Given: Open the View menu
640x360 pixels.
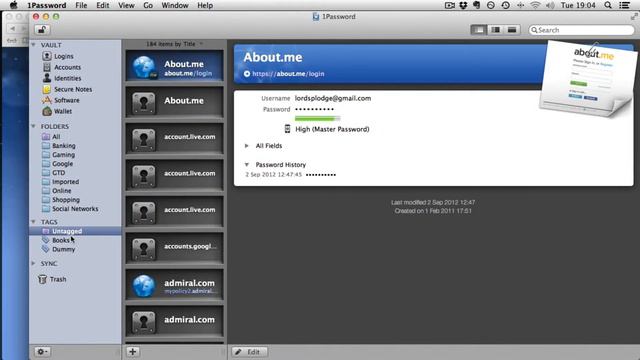Looking at the screenshot, I should tap(126, 5).
